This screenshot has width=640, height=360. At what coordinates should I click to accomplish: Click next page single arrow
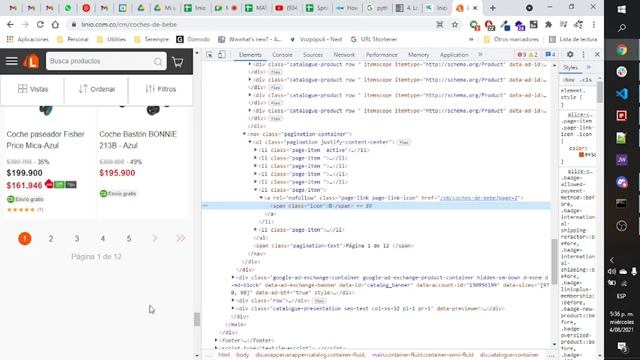click(x=155, y=238)
